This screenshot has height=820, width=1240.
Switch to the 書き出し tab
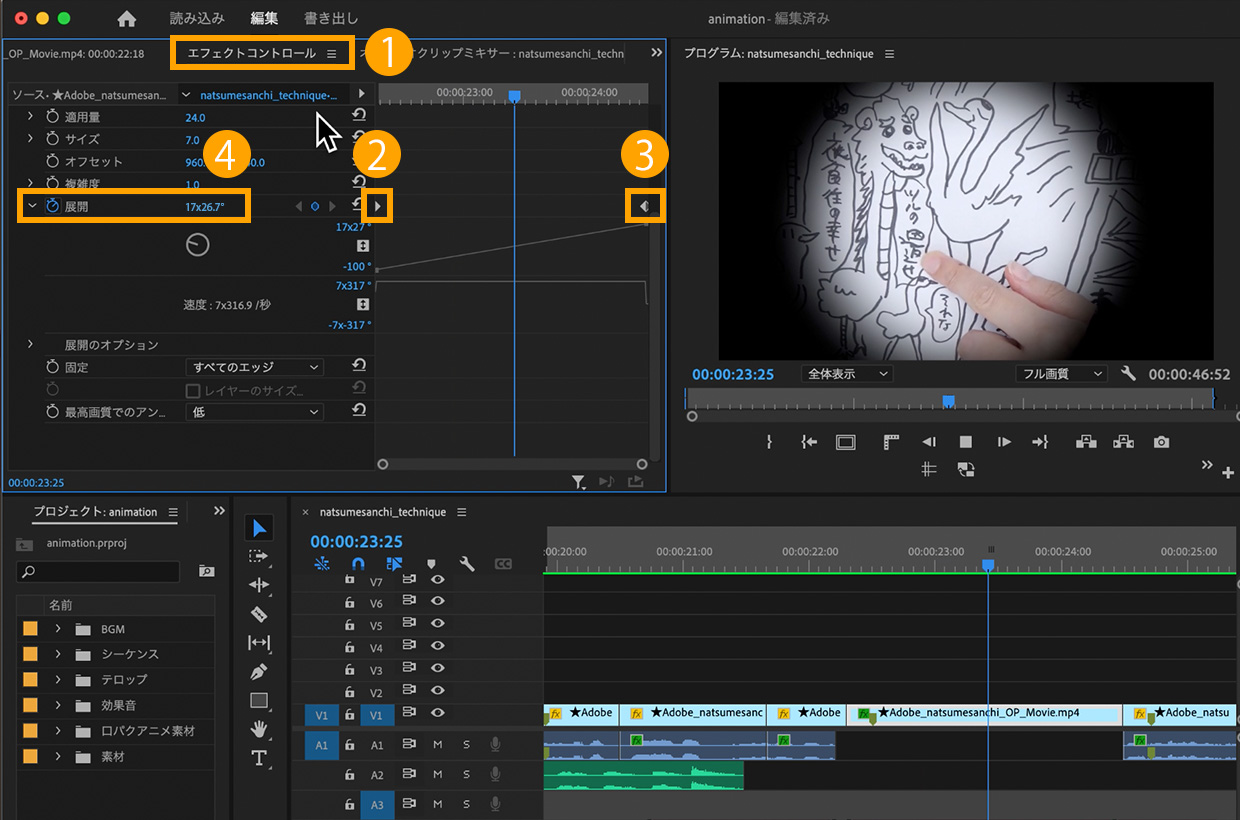click(330, 18)
